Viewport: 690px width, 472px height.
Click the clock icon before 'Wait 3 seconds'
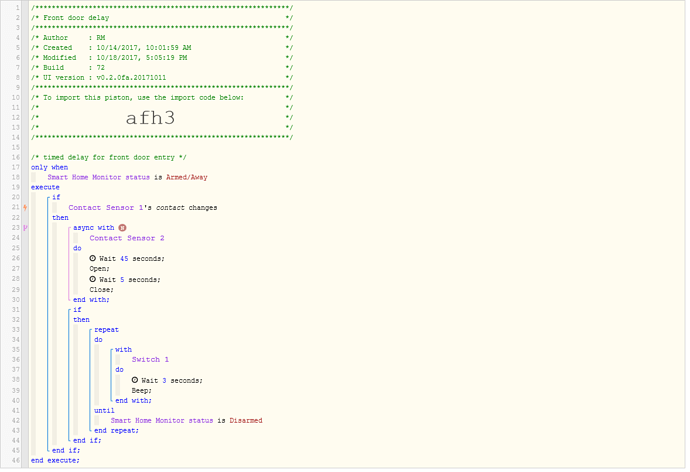[x=135, y=380]
